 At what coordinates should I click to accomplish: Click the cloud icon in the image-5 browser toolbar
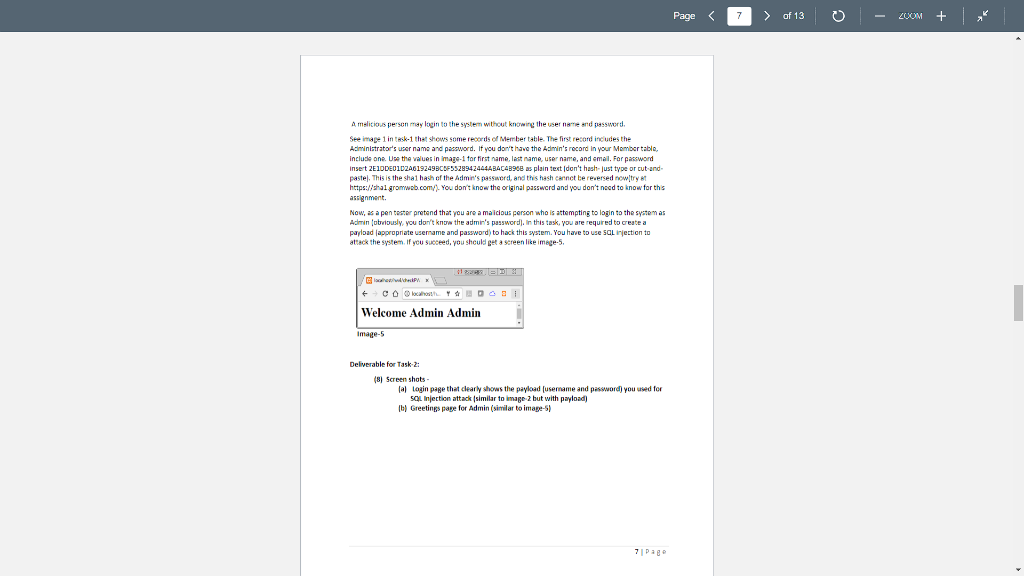491,293
